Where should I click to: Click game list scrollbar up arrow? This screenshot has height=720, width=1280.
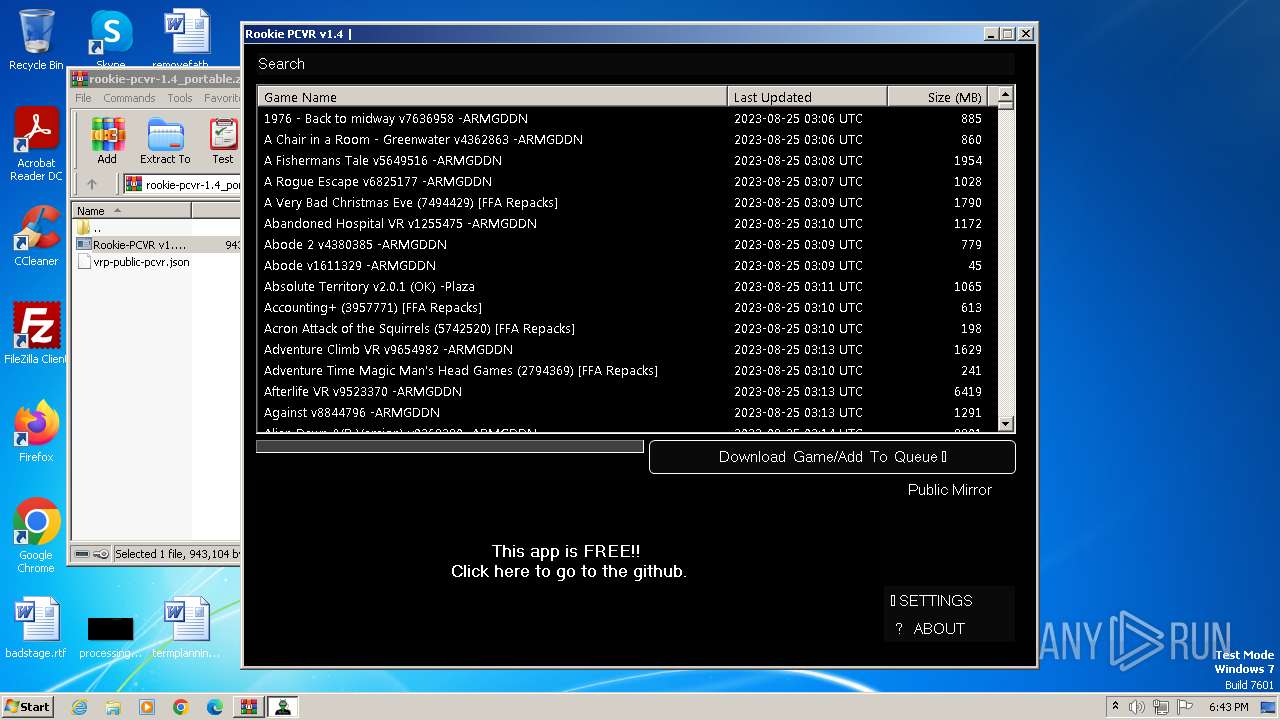point(1006,96)
